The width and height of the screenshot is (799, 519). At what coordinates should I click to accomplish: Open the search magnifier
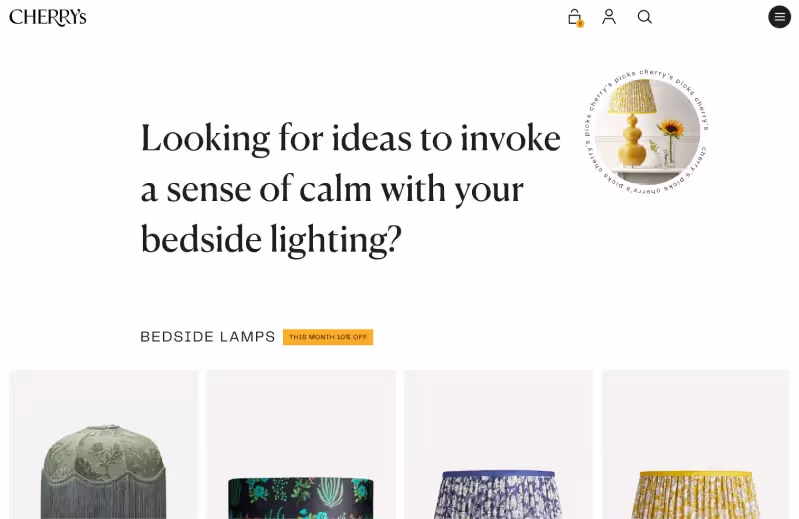tap(645, 17)
